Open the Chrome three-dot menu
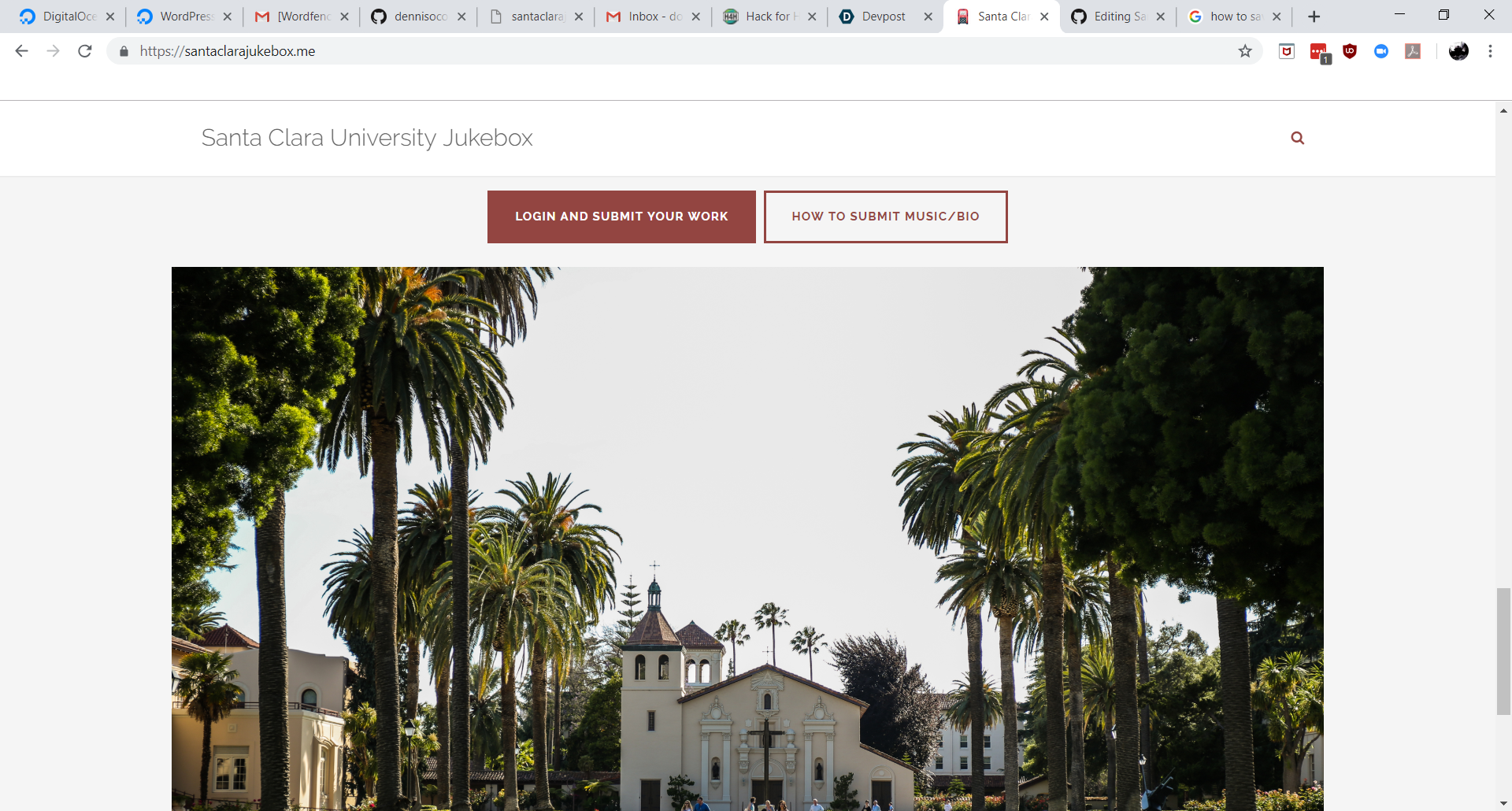The width and height of the screenshot is (1512, 811). tap(1490, 51)
